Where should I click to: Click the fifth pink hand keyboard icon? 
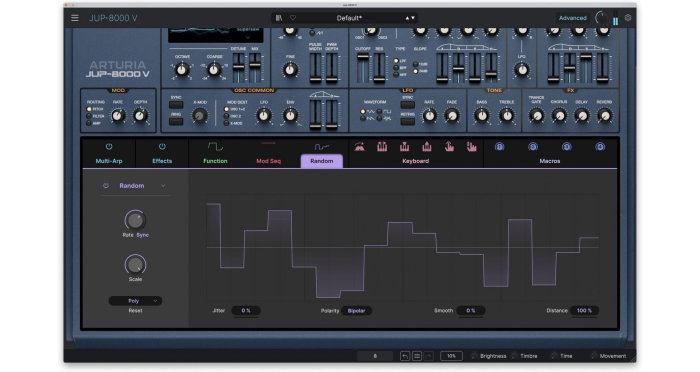(449, 146)
